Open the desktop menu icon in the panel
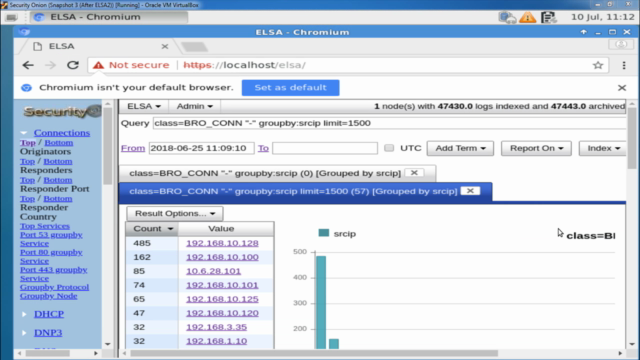The height and width of the screenshot is (360, 640). point(11,17)
